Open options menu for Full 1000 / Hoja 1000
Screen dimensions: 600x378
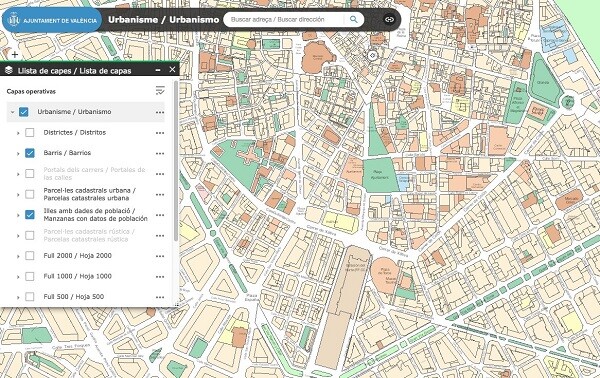(x=160, y=277)
